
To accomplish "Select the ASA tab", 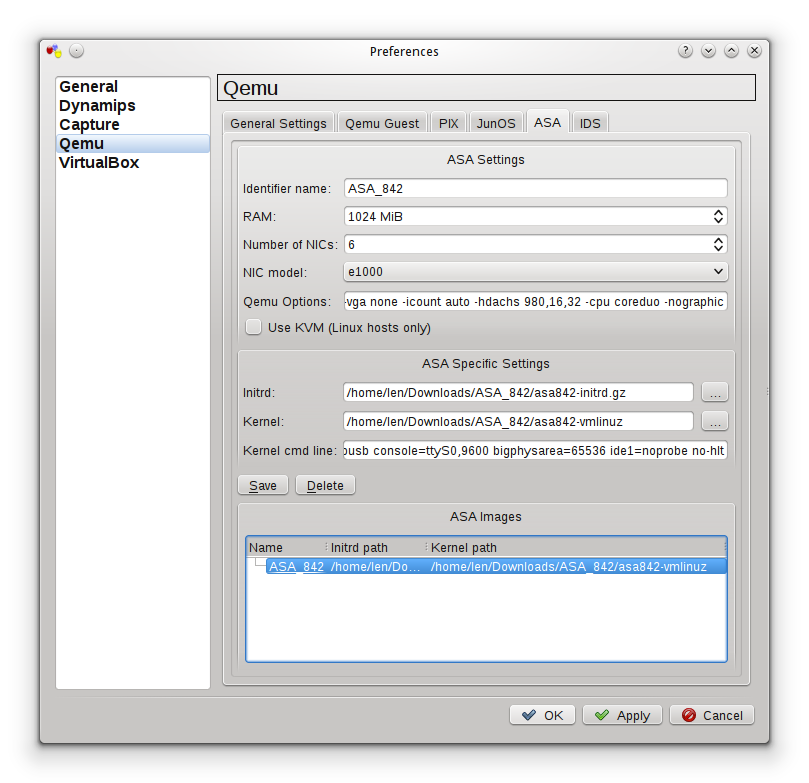I will 547,123.
